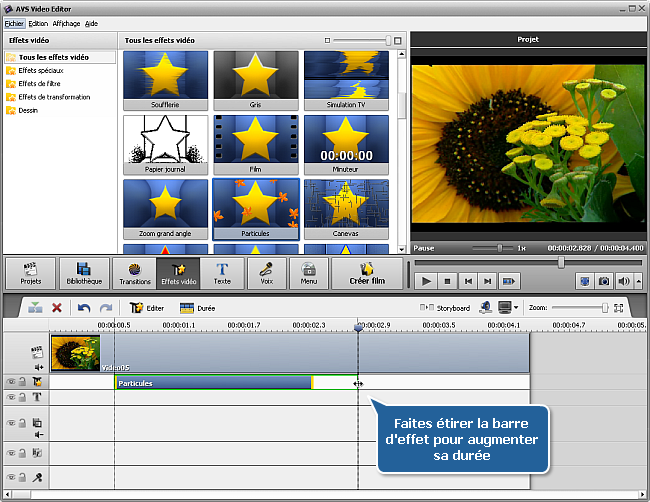Click the full screen preview icon

584,282
